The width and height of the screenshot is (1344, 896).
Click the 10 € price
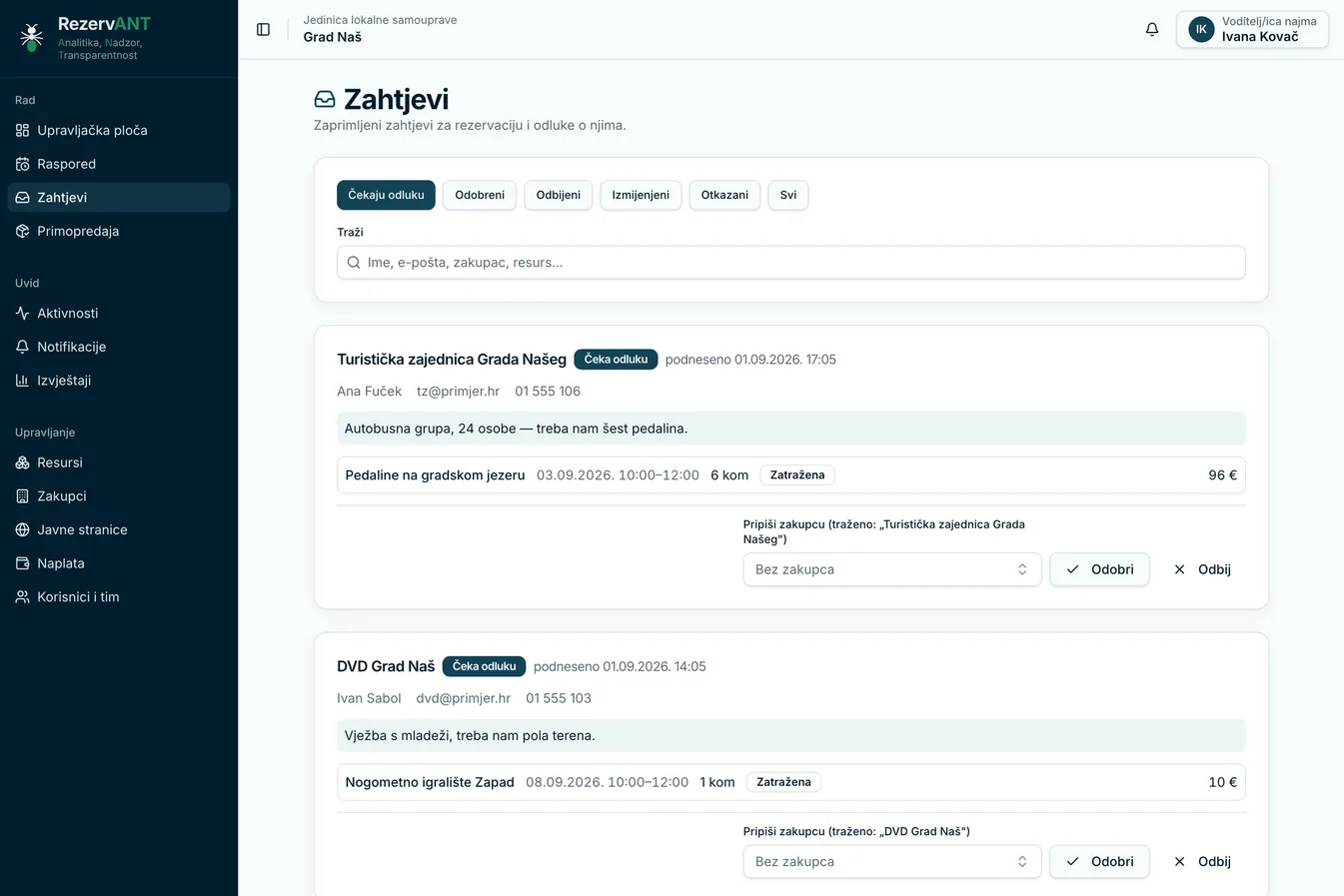(1222, 782)
